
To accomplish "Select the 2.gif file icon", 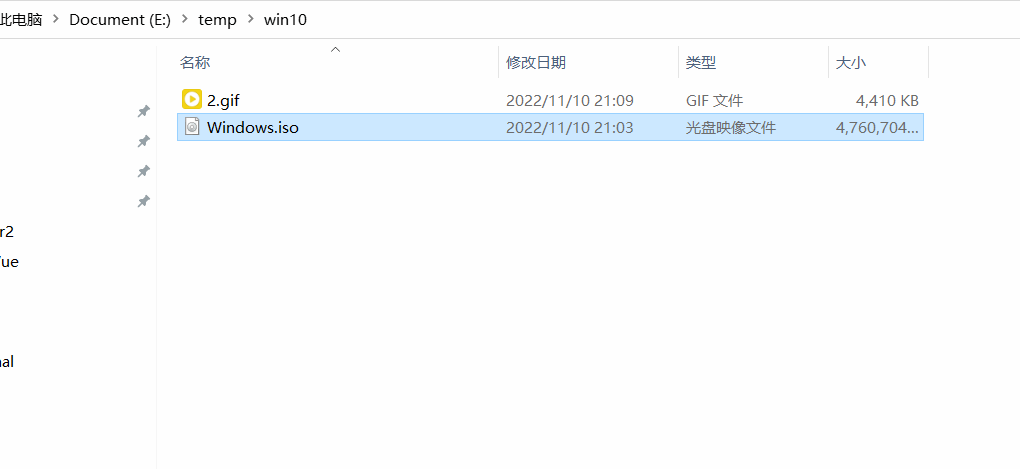I will pyautogui.click(x=192, y=100).
